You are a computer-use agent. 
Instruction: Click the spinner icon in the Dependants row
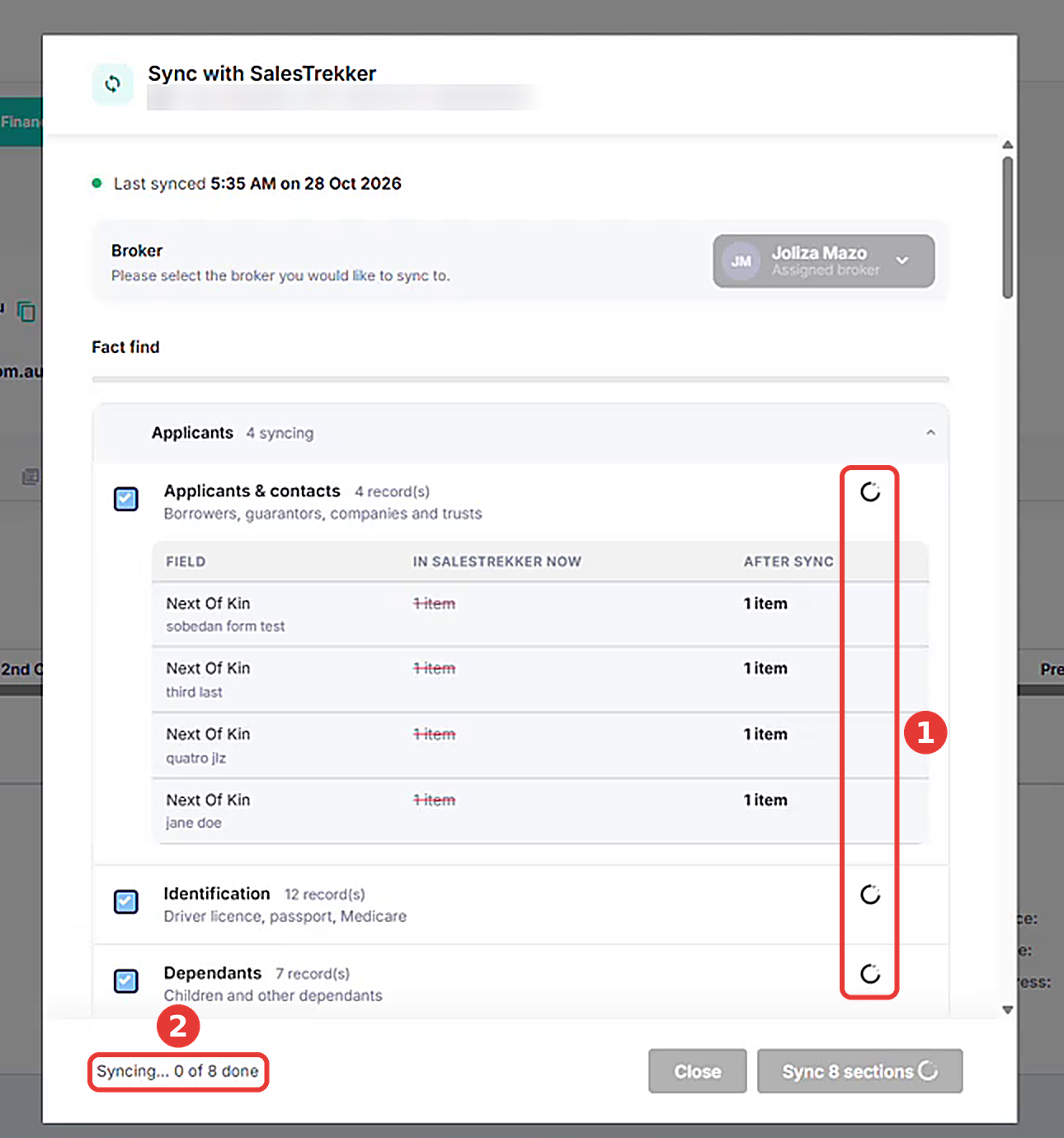pyautogui.click(x=870, y=974)
